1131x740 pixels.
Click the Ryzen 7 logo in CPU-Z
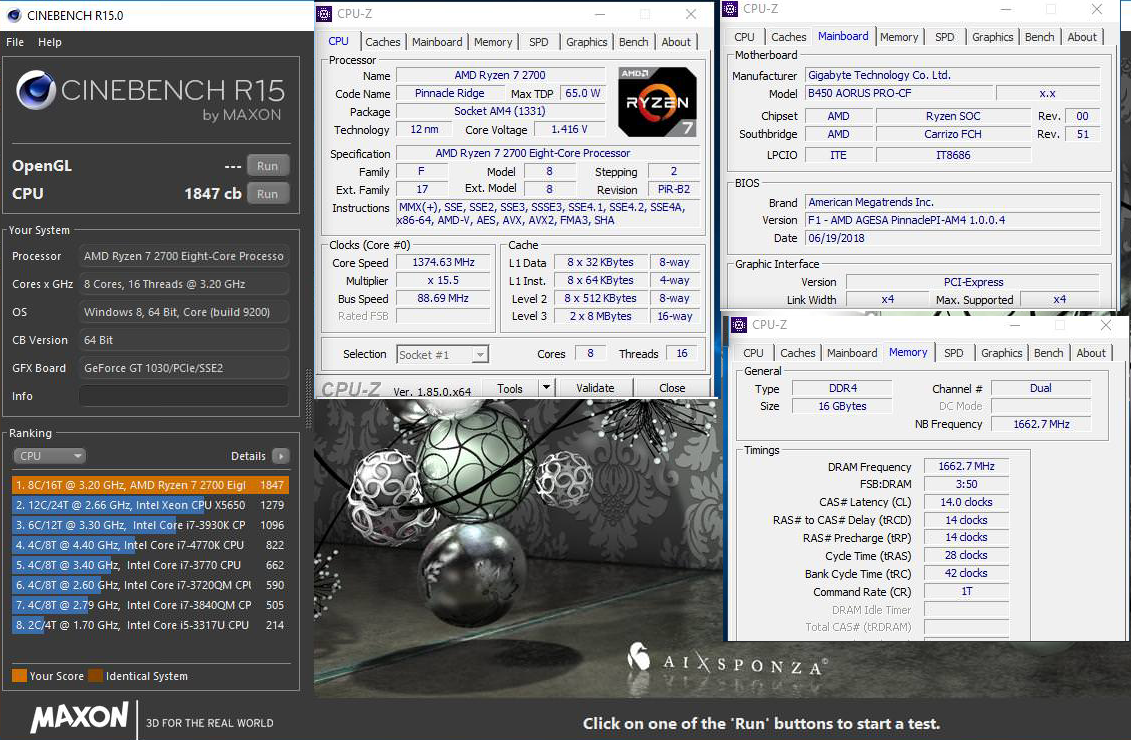(x=657, y=102)
